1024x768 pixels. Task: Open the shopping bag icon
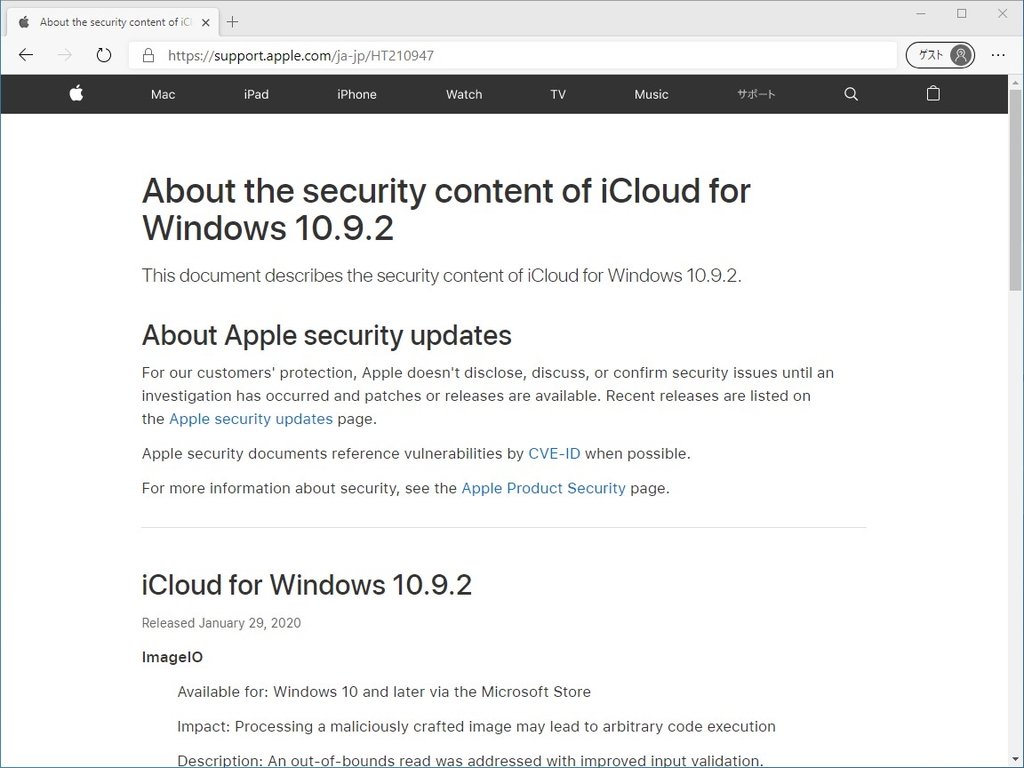[x=932, y=94]
